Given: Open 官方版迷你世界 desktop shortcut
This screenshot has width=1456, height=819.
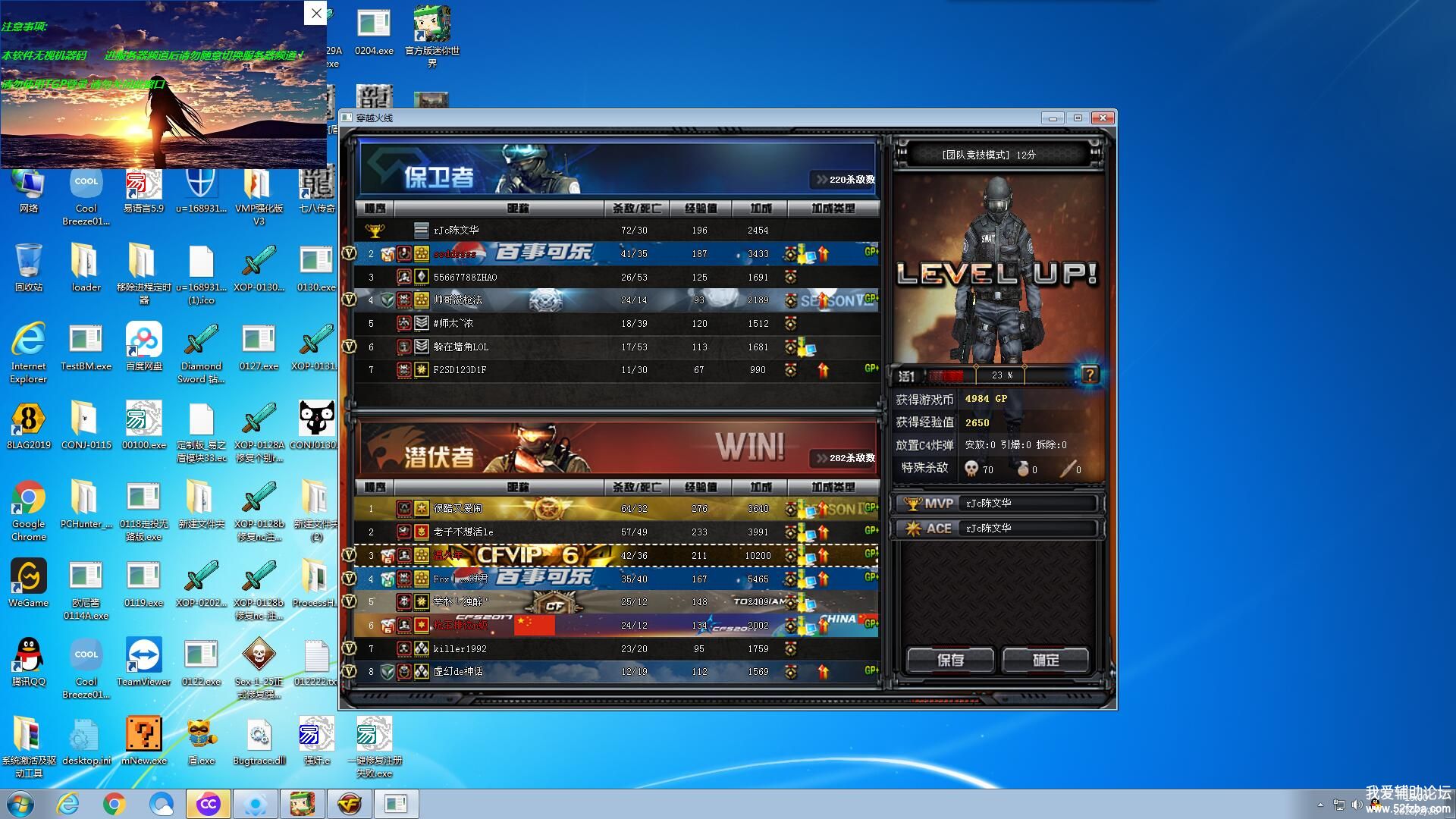Looking at the screenshot, I should point(432,36).
